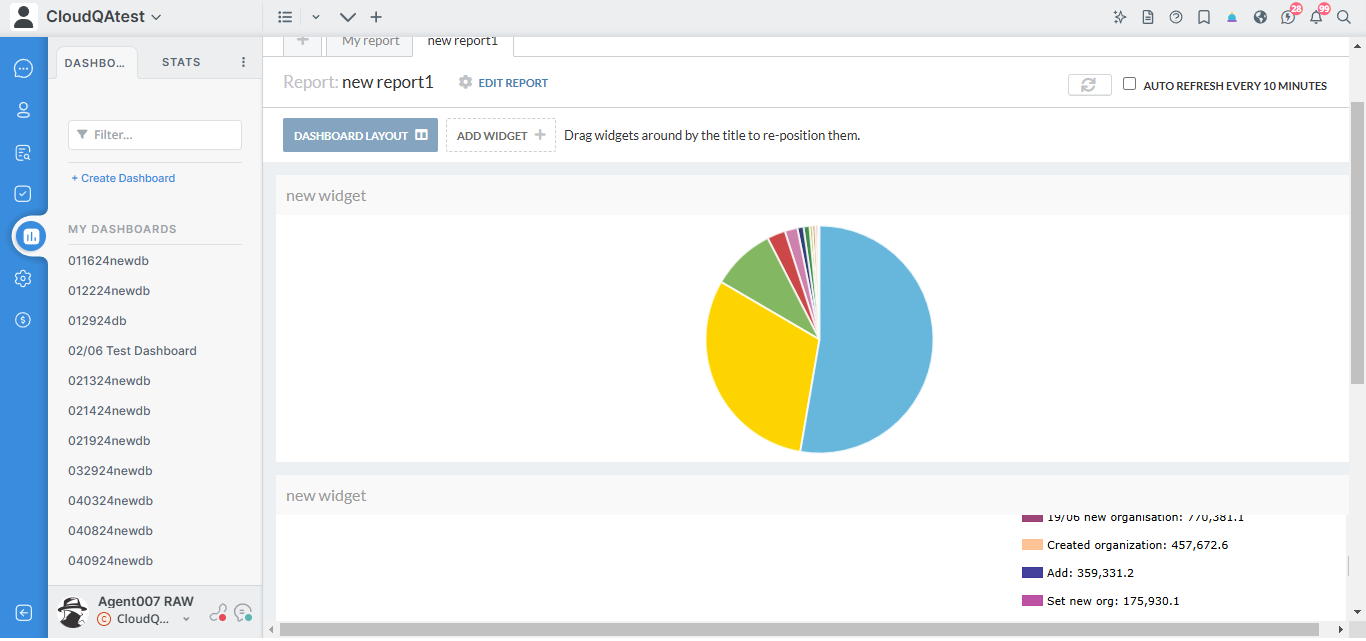Click the help question mark icon

point(1176,17)
